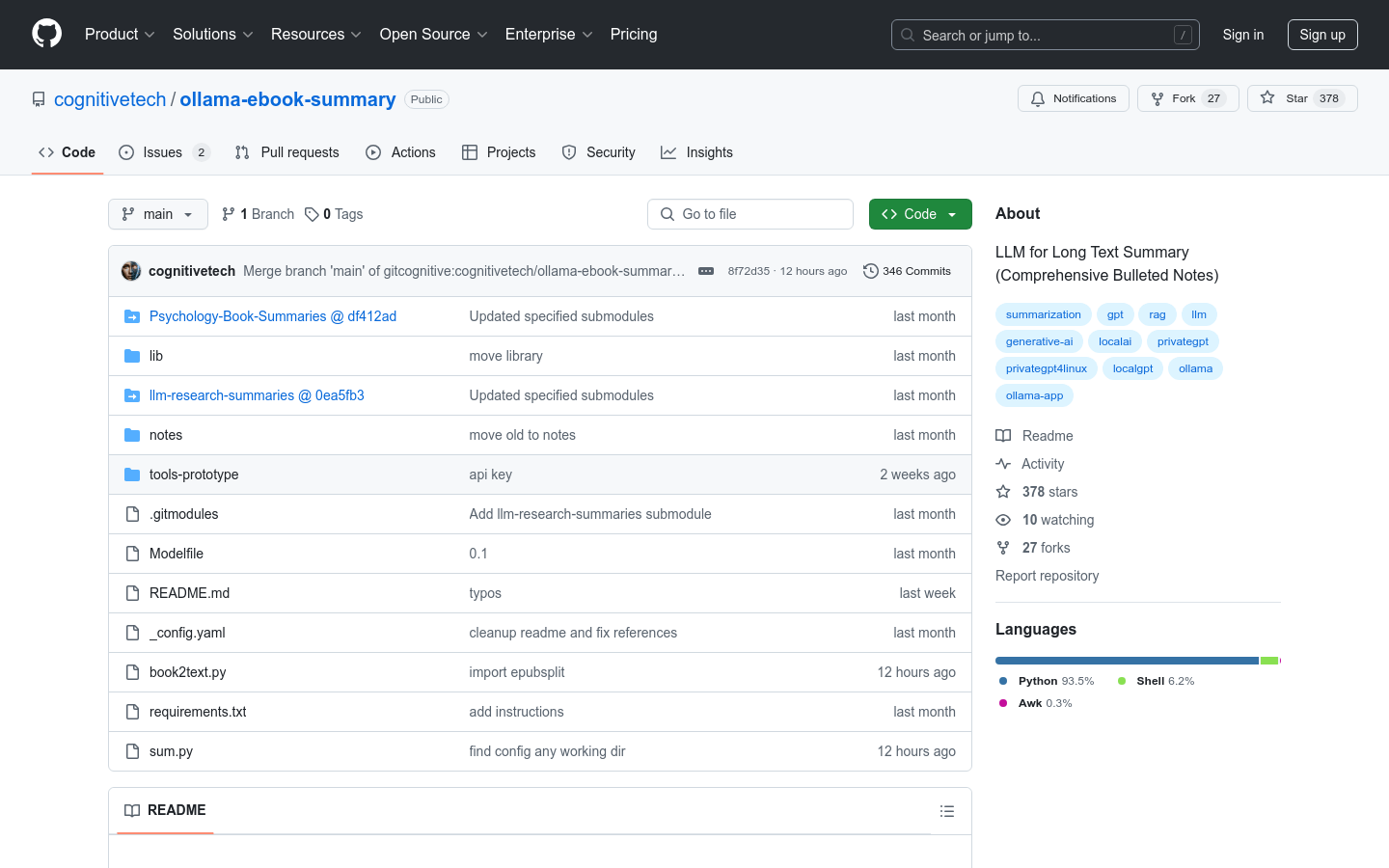The height and width of the screenshot is (868, 1389).
Task: Click file icon for Modelfile
Action: point(132,554)
